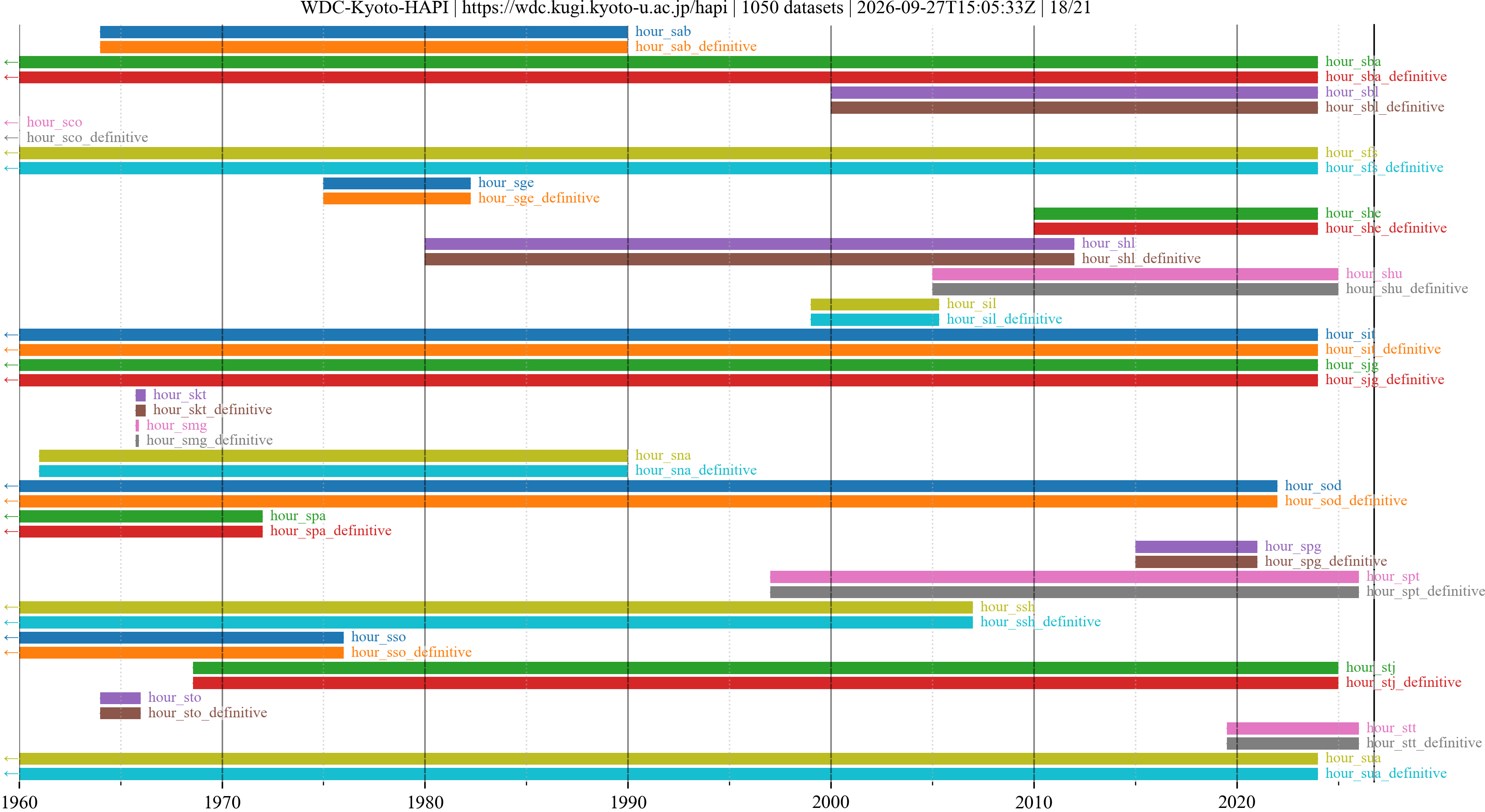Click the green arrow left of hour_sba bar
Image resolution: width=1485 pixels, height=812 pixels.
coord(11,62)
